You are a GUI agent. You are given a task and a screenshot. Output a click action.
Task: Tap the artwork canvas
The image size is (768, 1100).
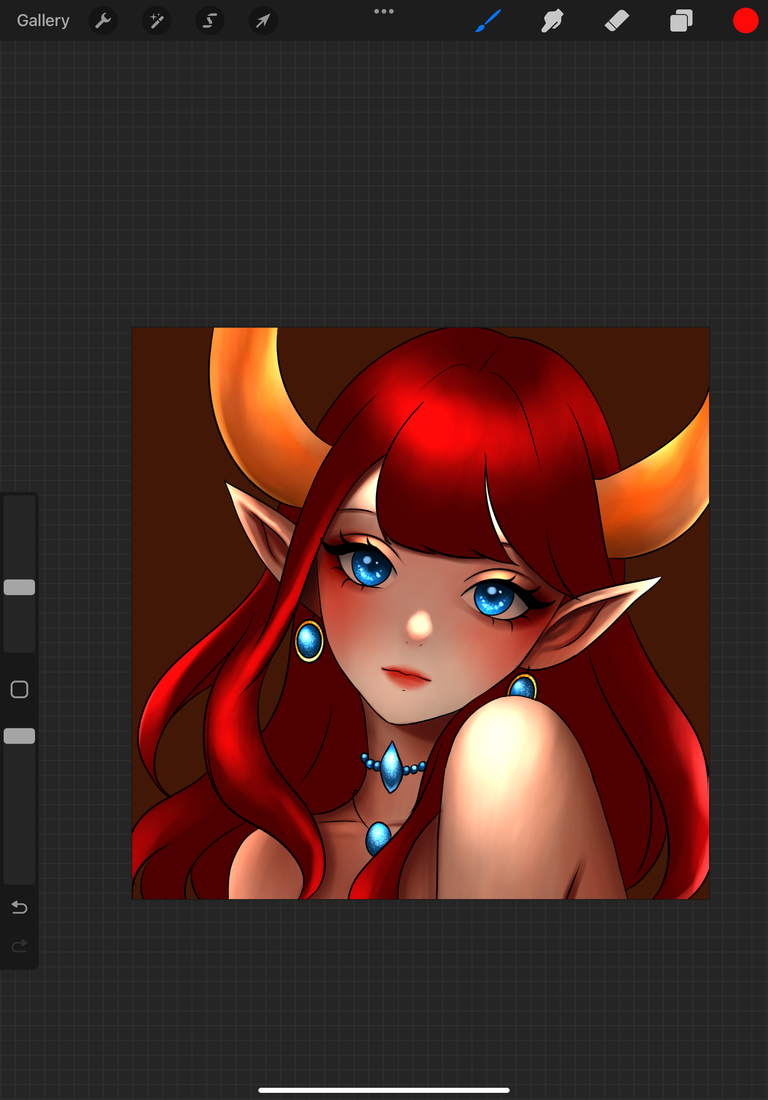pos(421,613)
